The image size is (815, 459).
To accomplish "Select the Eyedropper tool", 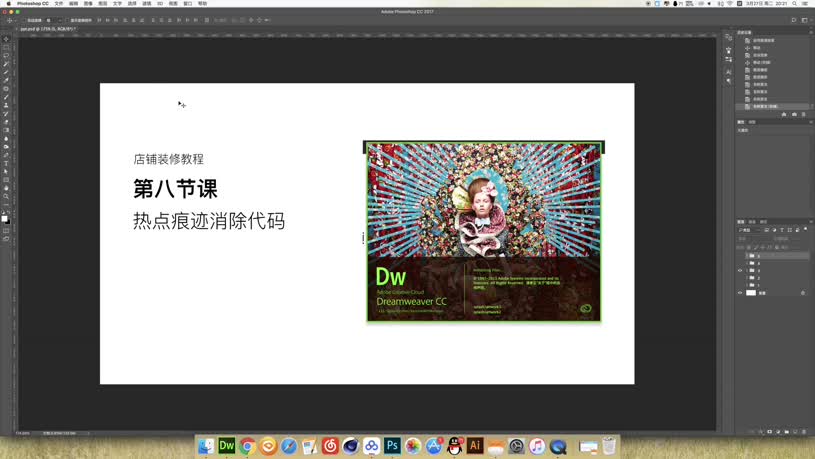I will [x=6, y=81].
